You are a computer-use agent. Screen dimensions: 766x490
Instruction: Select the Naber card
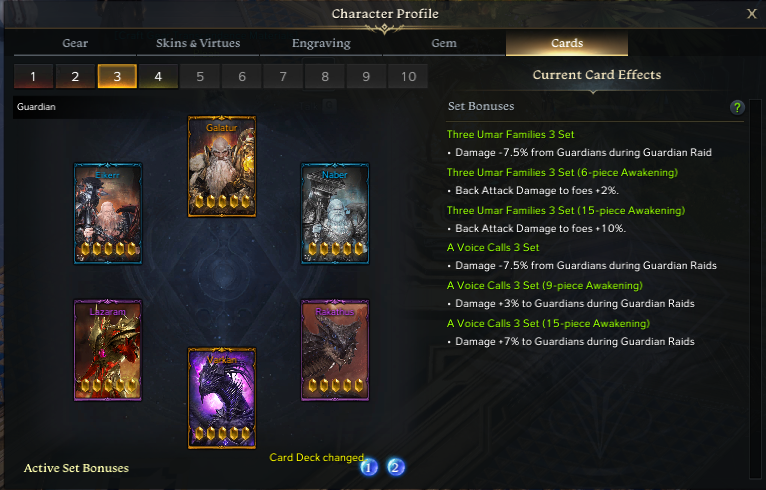tap(335, 213)
